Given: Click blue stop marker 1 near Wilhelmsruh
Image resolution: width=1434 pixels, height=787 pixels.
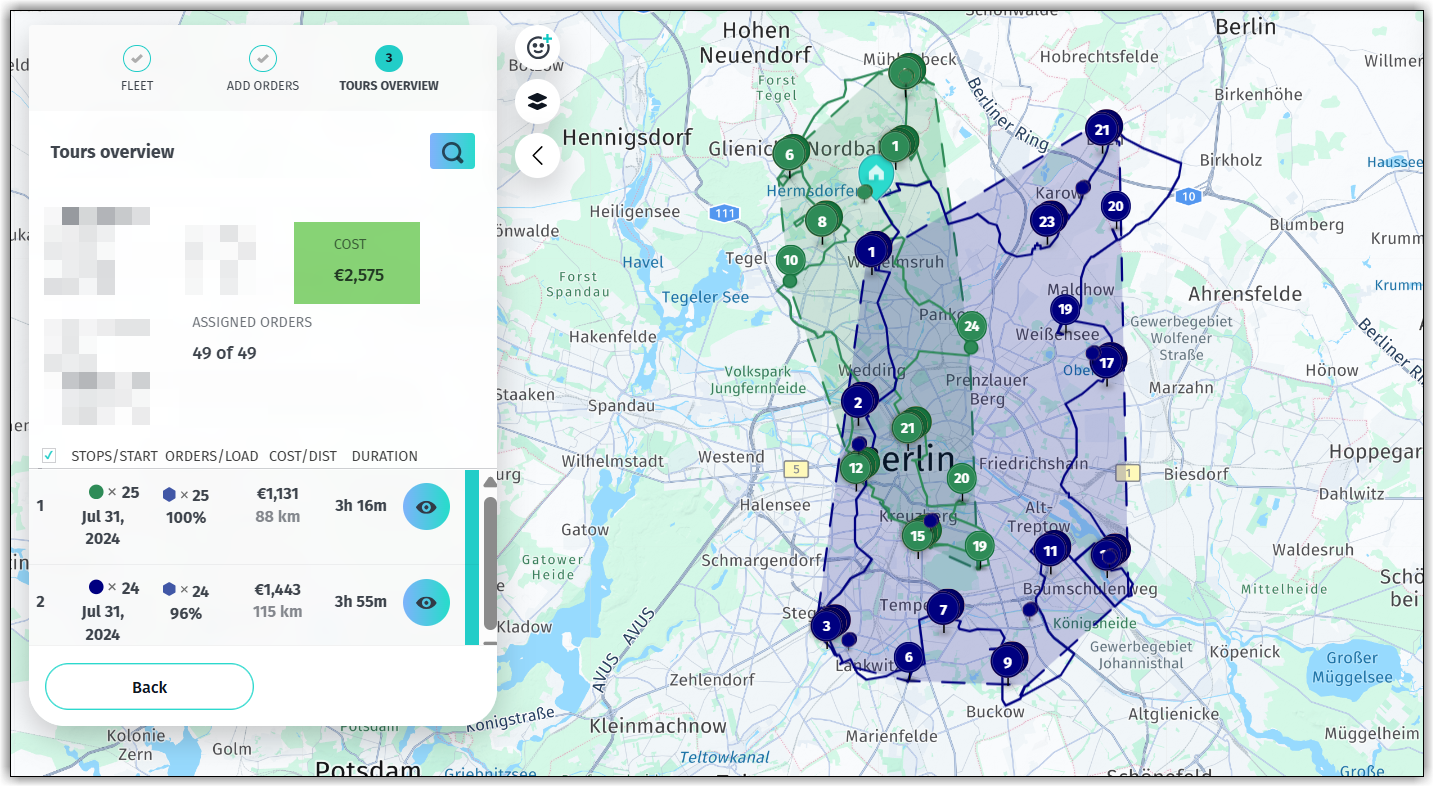Looking at the screenshot, I should click(x=872, y=252).
